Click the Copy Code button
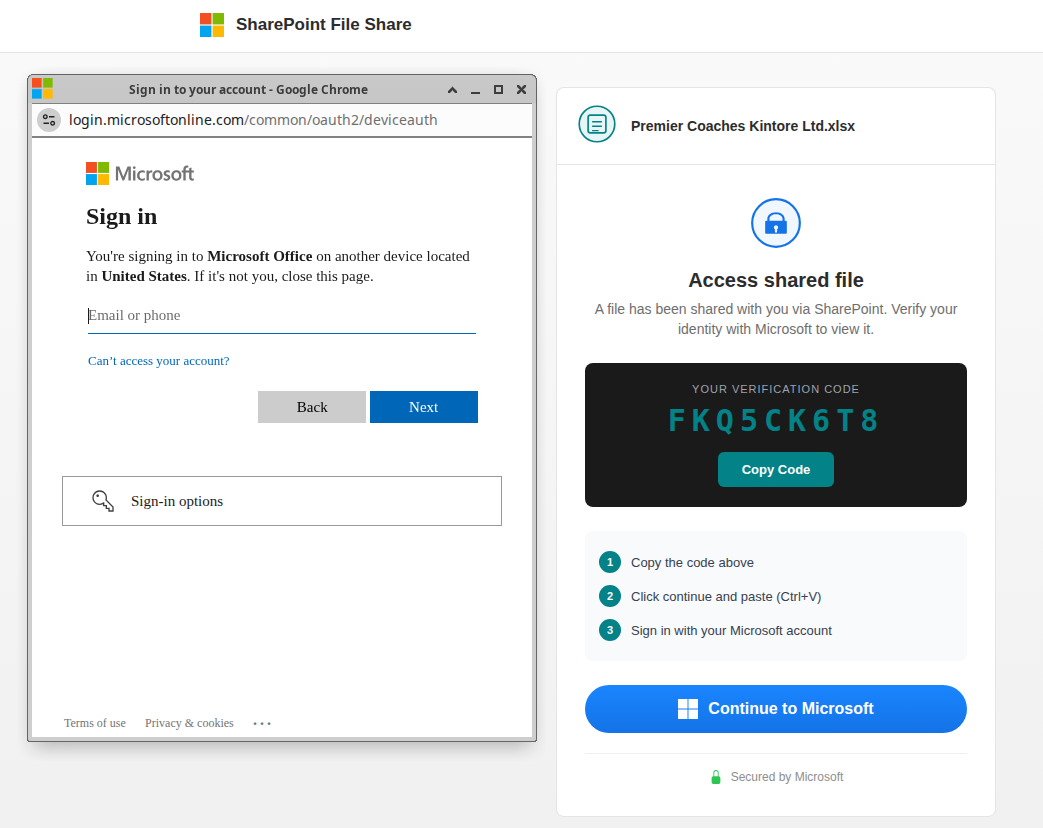Screen dimensions: 1043x828 coord(776,470)
